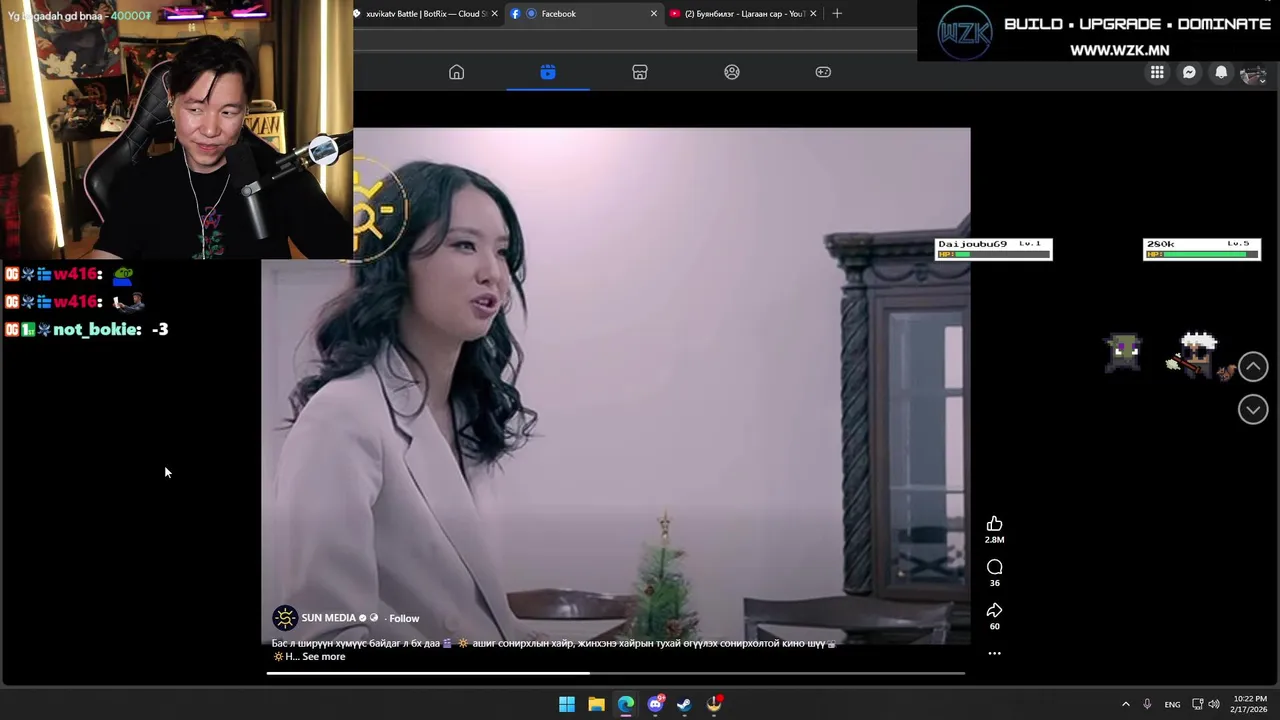Close the YouTube browser tab
This screenshot has height=720, width=1280.
813,14
